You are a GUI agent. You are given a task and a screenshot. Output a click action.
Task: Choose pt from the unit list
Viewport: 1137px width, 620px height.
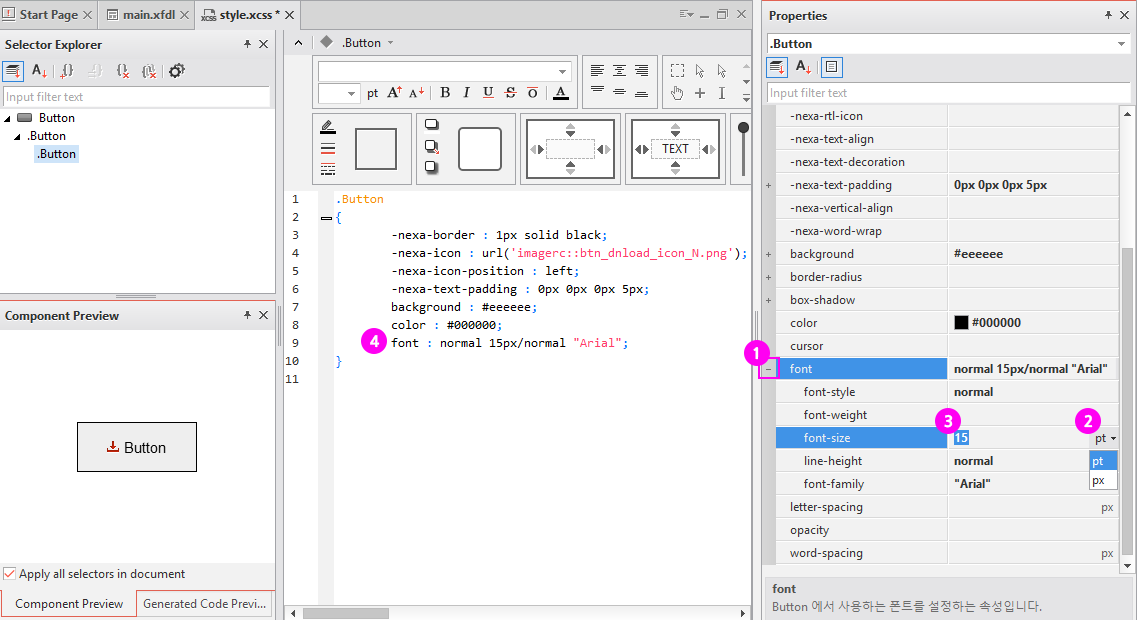click(1103, 460)
